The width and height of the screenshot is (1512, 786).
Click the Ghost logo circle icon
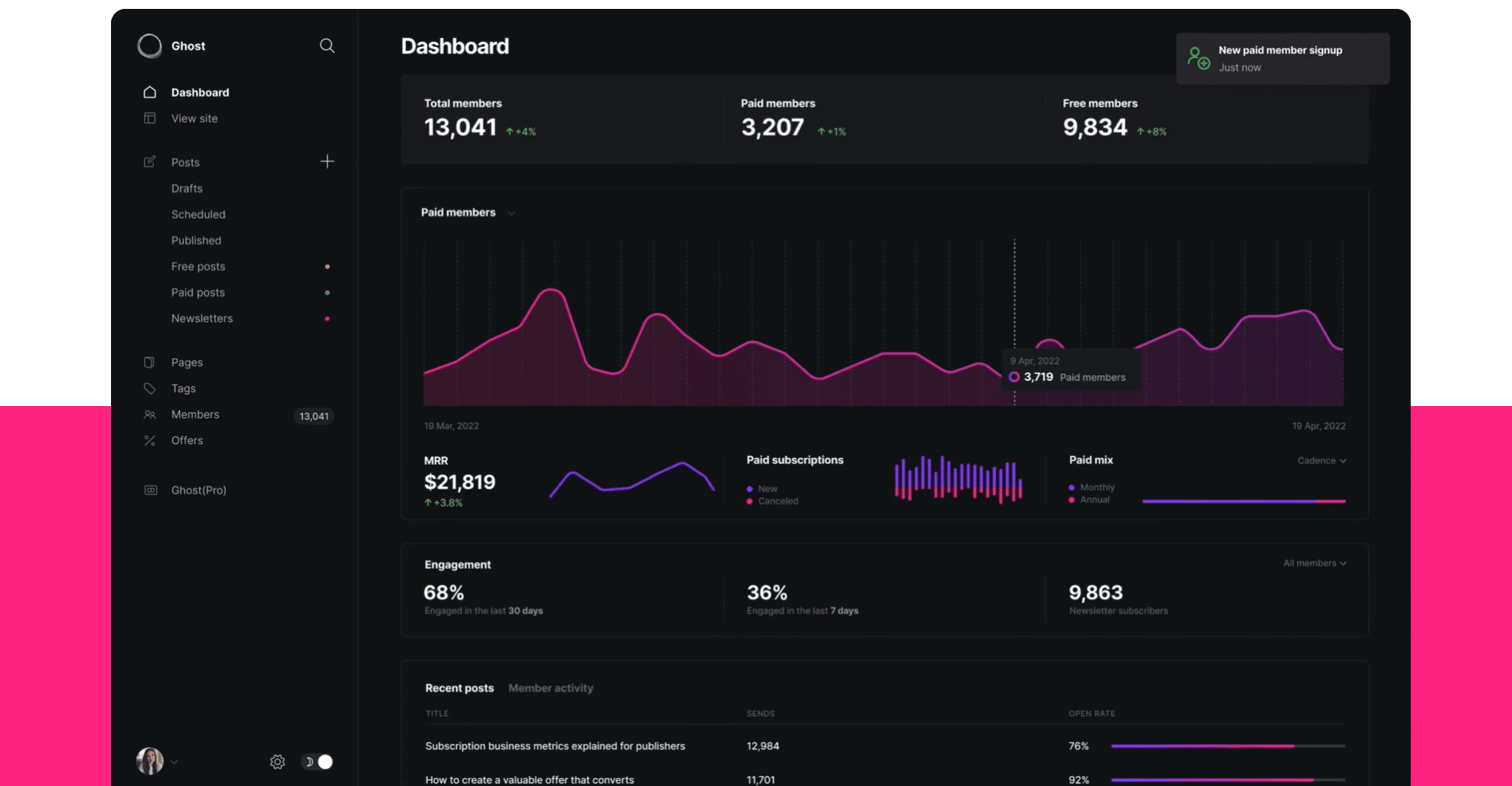(x=150, y=46)
